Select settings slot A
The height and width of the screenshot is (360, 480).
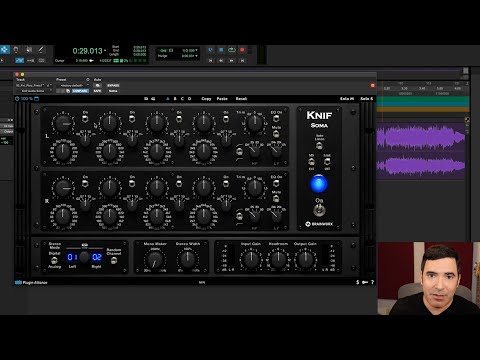tap(168, 99)
